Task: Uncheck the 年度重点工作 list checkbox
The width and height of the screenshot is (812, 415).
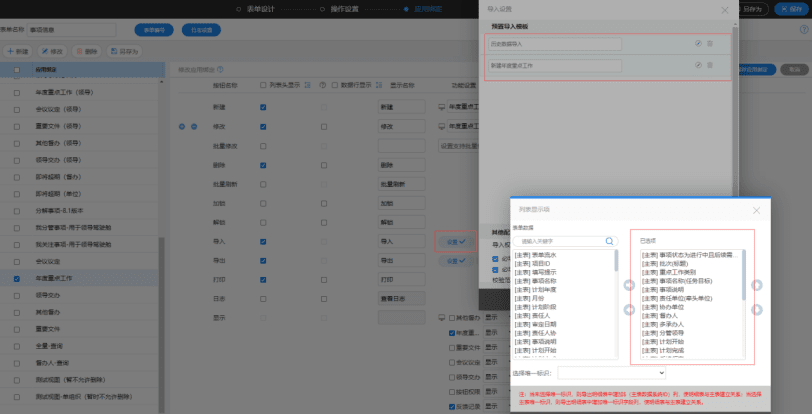Action: pos(17,279)
